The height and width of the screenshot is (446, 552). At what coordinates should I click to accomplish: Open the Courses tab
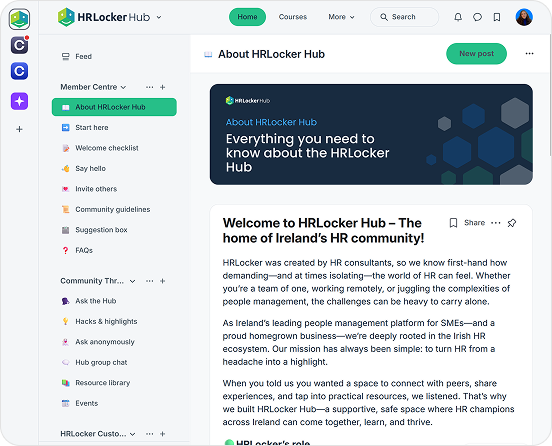(x=293, y=17)
